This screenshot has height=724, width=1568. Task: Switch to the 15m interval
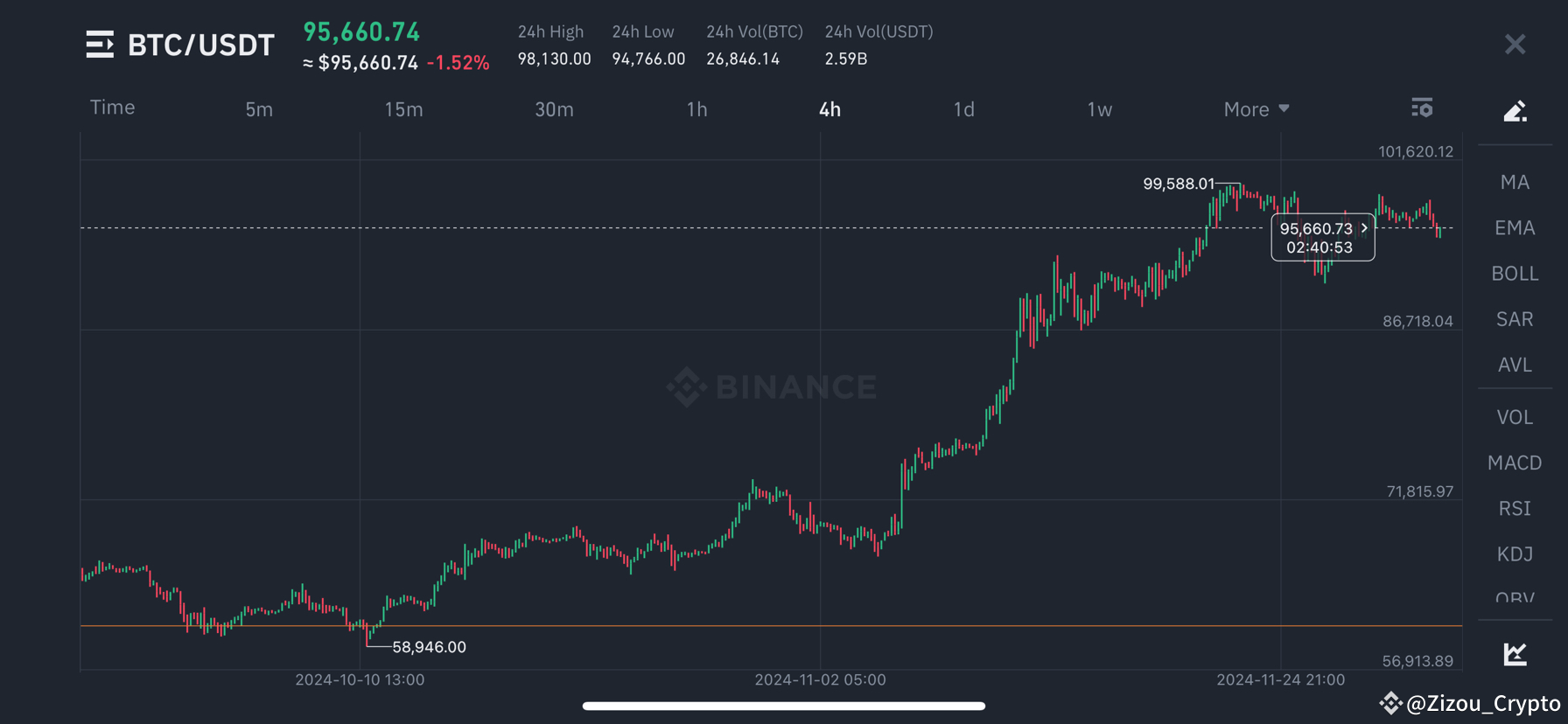403,108
